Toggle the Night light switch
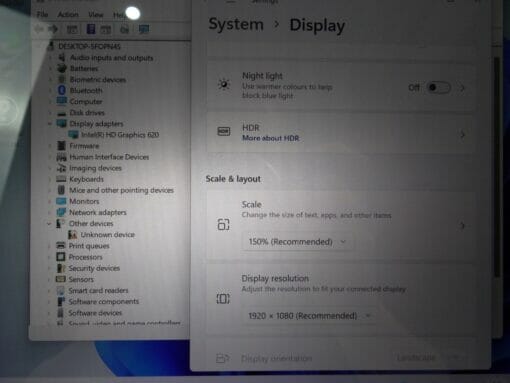Screen dimensions: 510x383 pyautogui.click(x=439, y=88)
